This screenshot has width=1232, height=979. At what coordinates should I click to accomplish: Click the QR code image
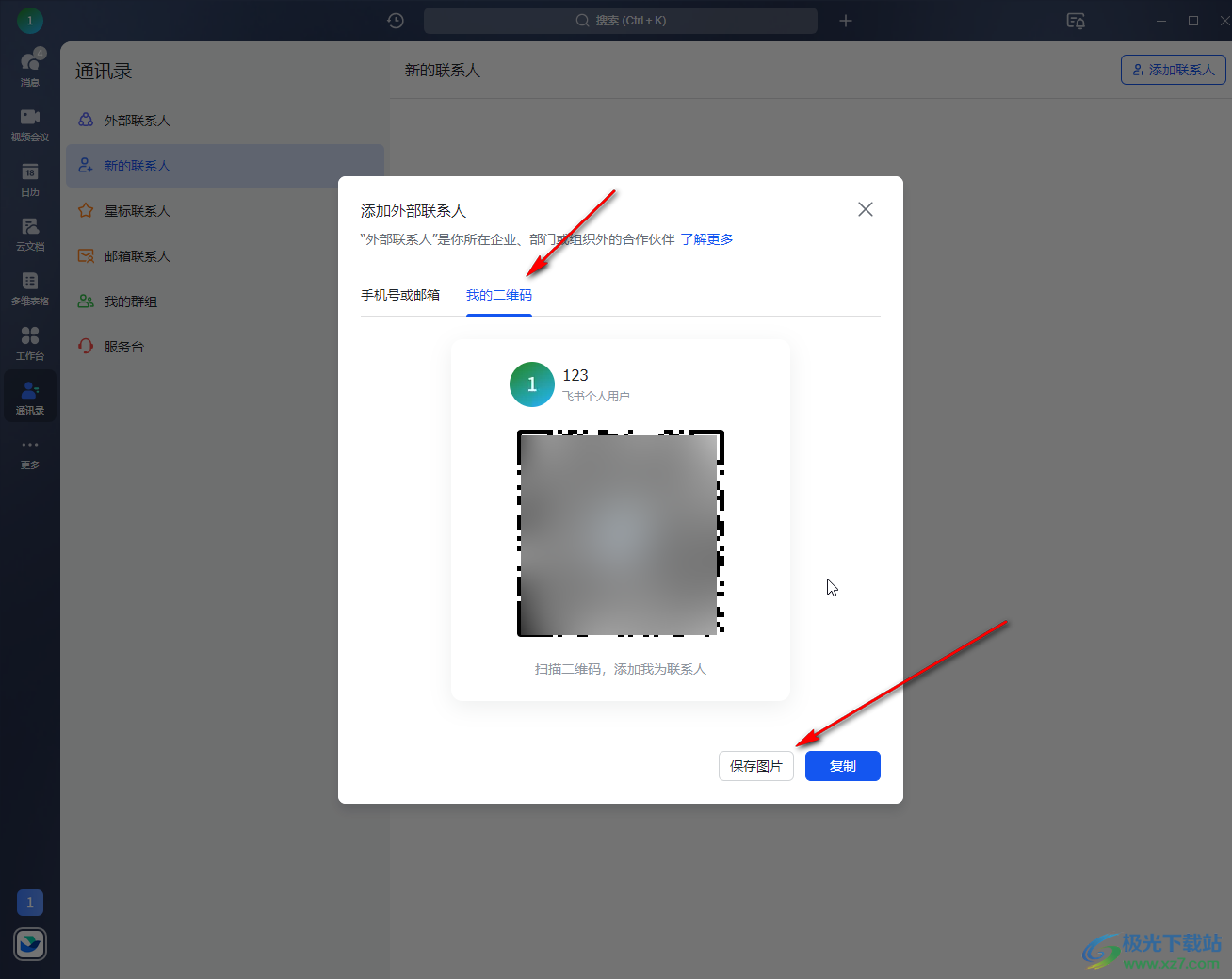click(621, 533)
